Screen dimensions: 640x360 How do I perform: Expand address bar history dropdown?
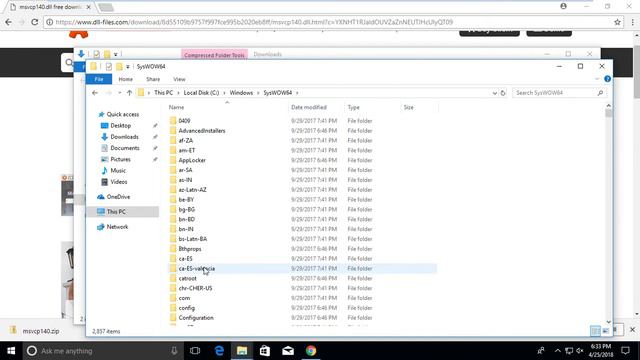(x=495, y=93)
